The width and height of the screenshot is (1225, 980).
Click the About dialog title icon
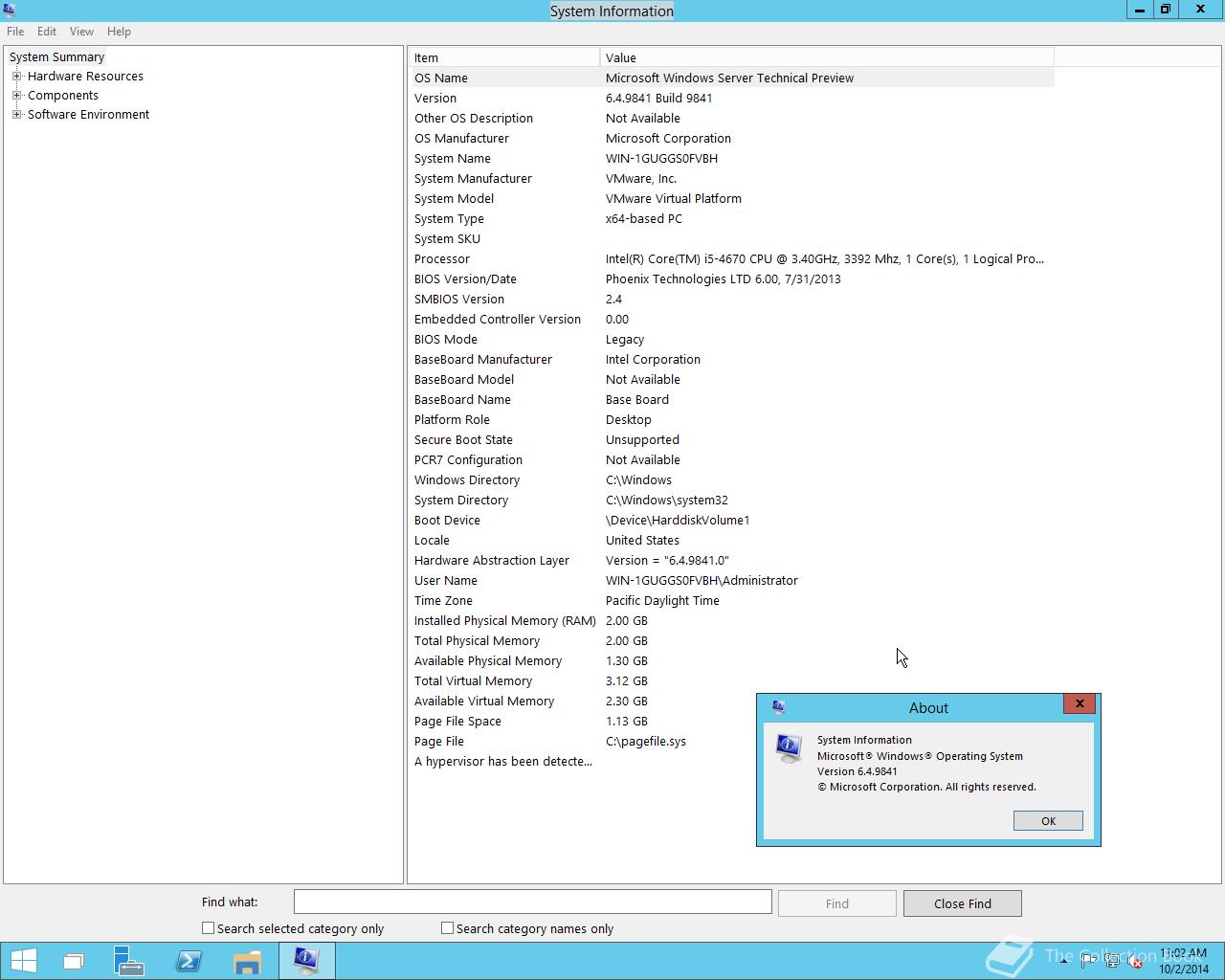click(x=778, y=707)
